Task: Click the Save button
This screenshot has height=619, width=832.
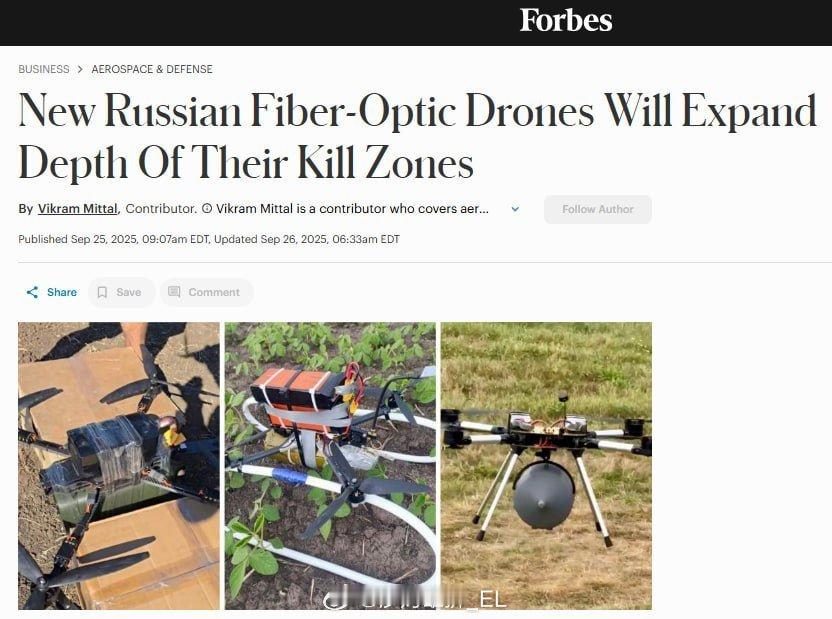Action: pos(122,292)
